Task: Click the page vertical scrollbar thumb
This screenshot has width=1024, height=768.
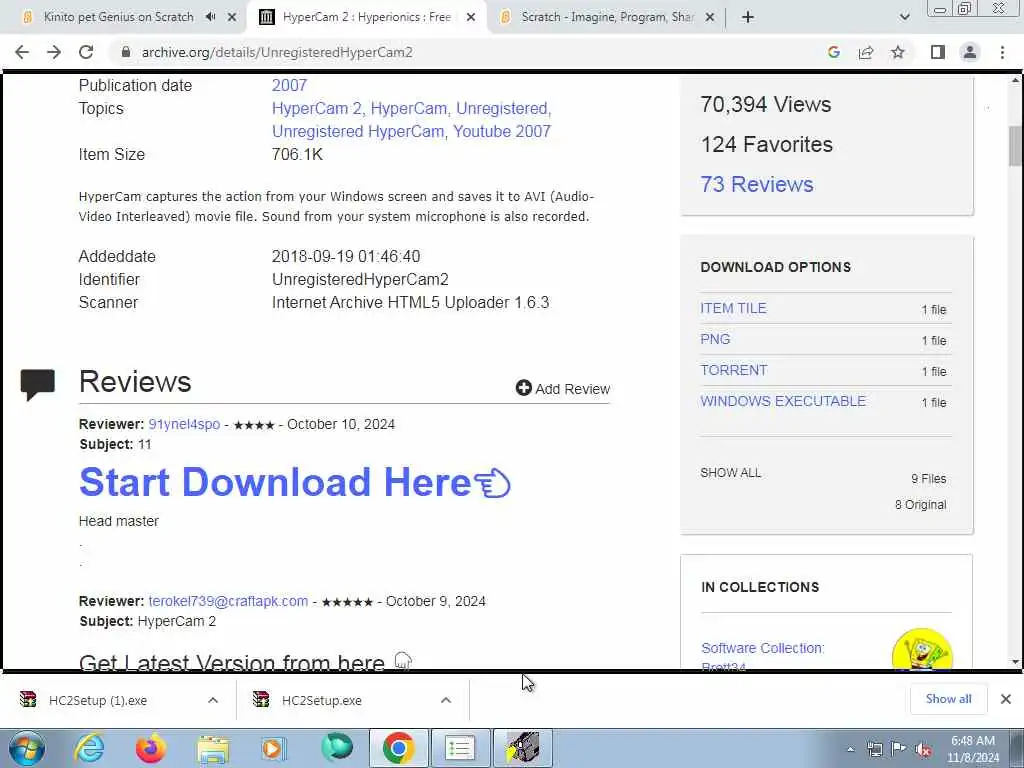Action: pos(1015,146)
